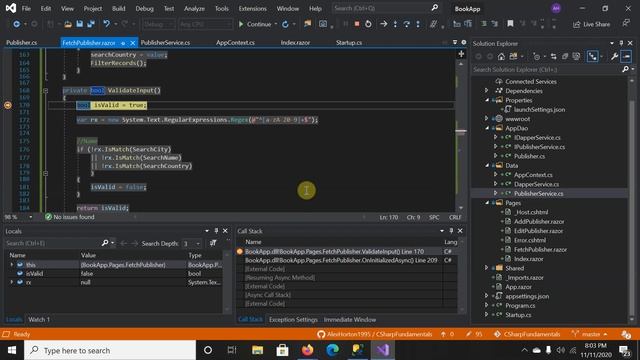The width and height of the screenshot is (640, 360).
Task: Open Firefox from the taskbar
Action: pyautogui.click(x=308, y=350)
